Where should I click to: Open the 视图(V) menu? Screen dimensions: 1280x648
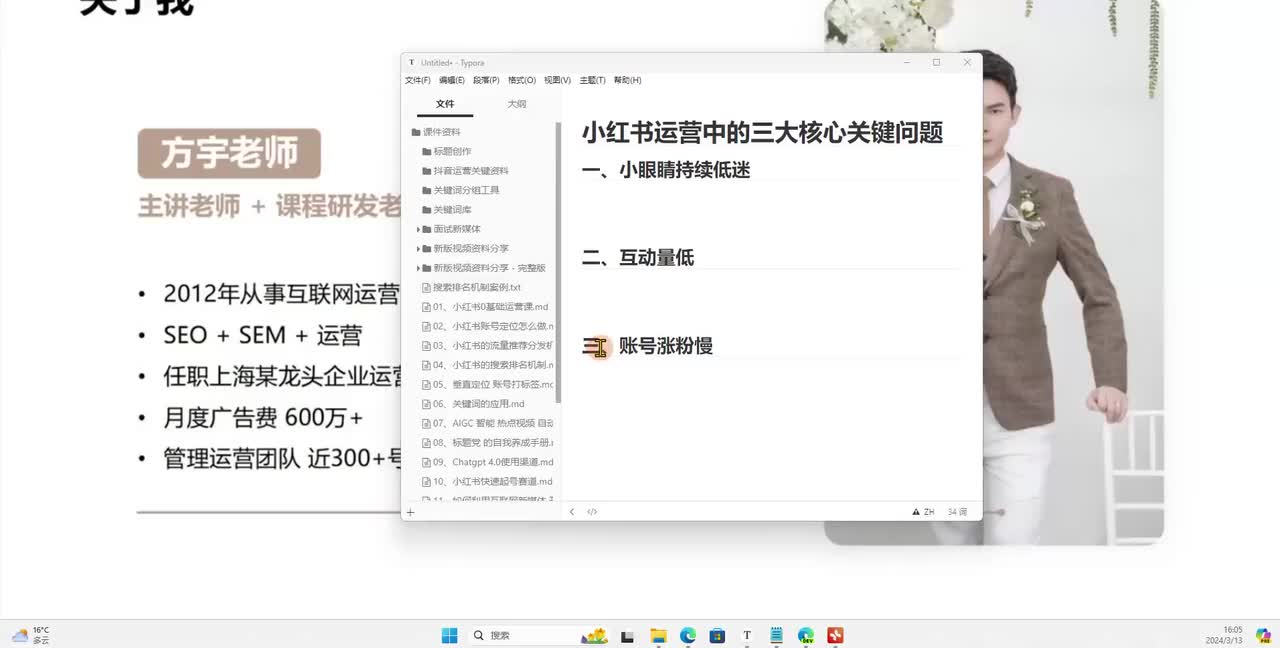pos(557,80)
